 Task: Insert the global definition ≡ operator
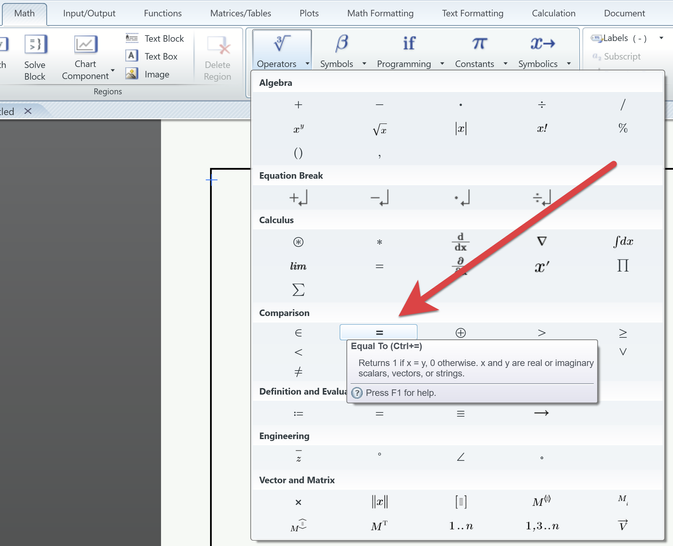pos(461,414)
